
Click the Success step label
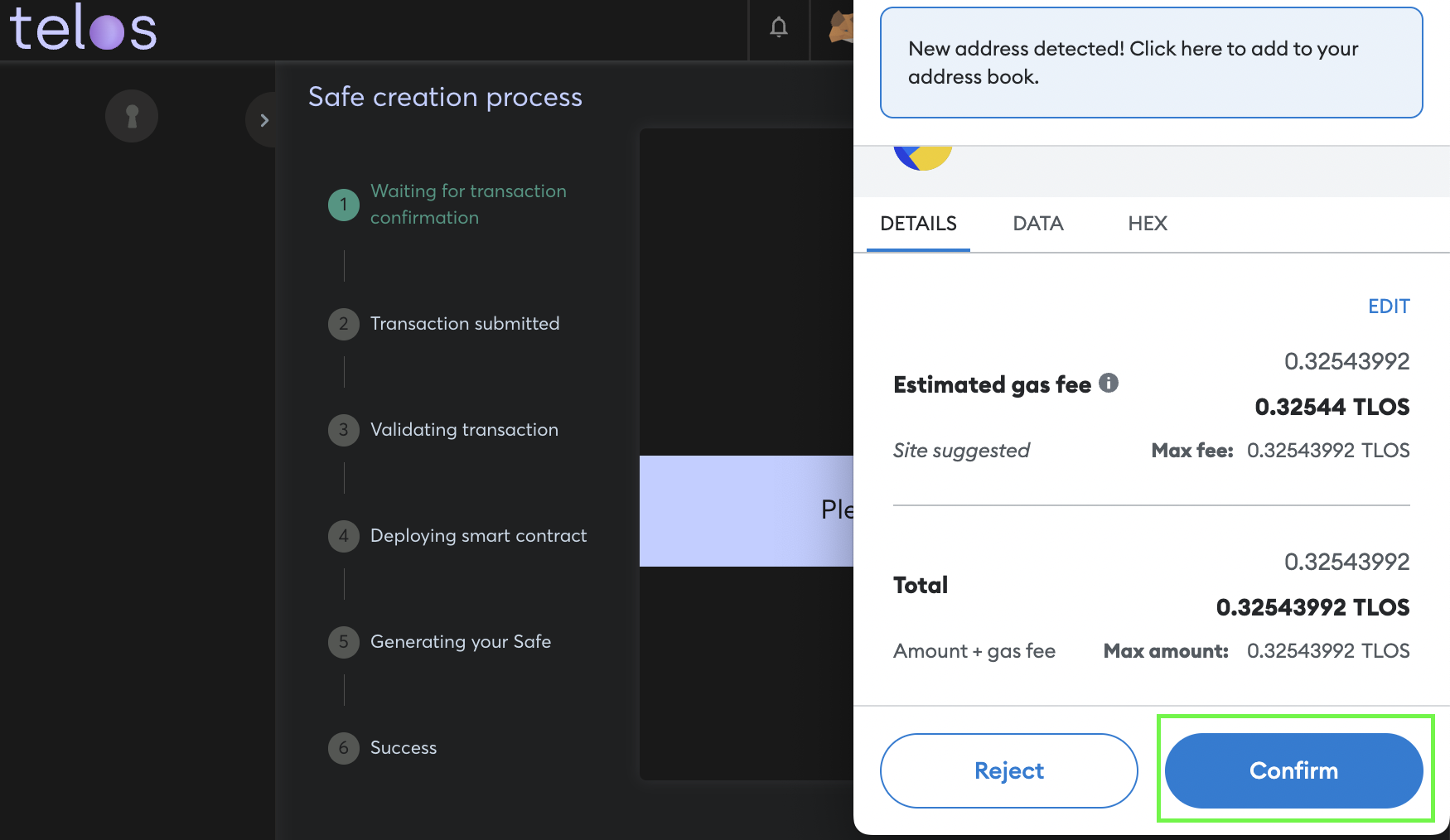tap(404, 748)
